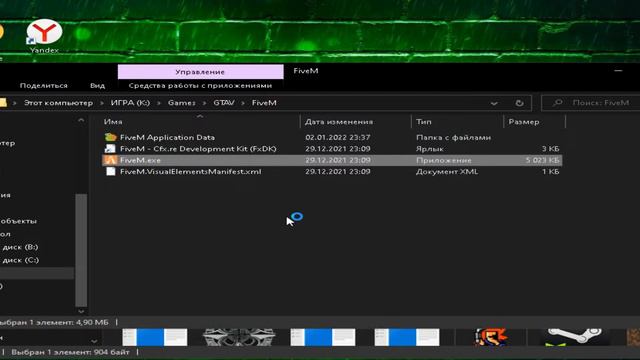Open the Steam taskbar thumbnail
This screenshot has width=640, height=360.
point(575,337)
